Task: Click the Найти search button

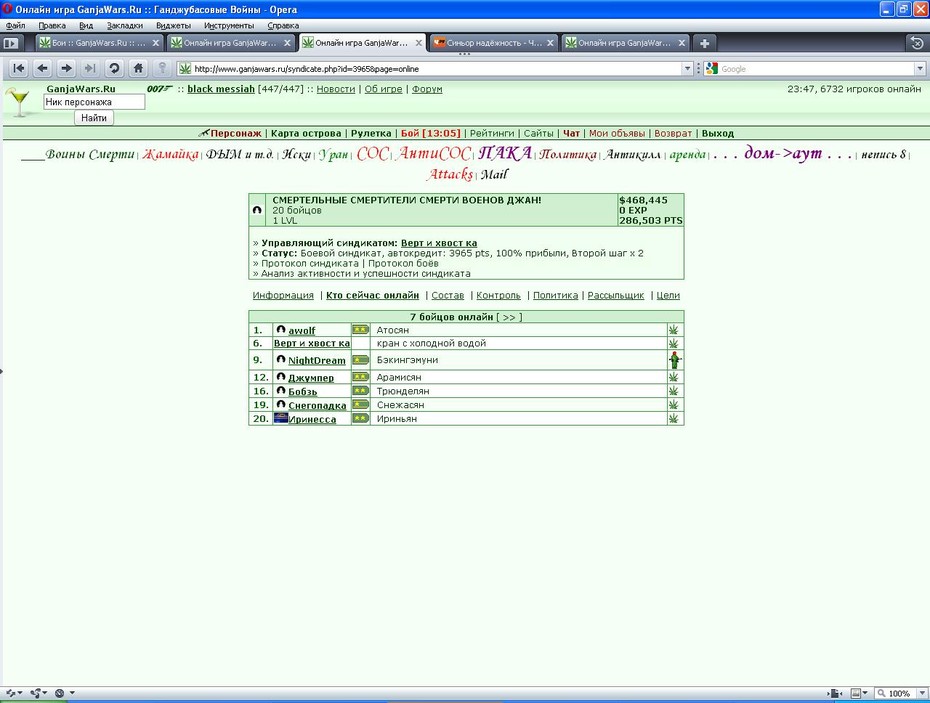Action: click(94, 117)
